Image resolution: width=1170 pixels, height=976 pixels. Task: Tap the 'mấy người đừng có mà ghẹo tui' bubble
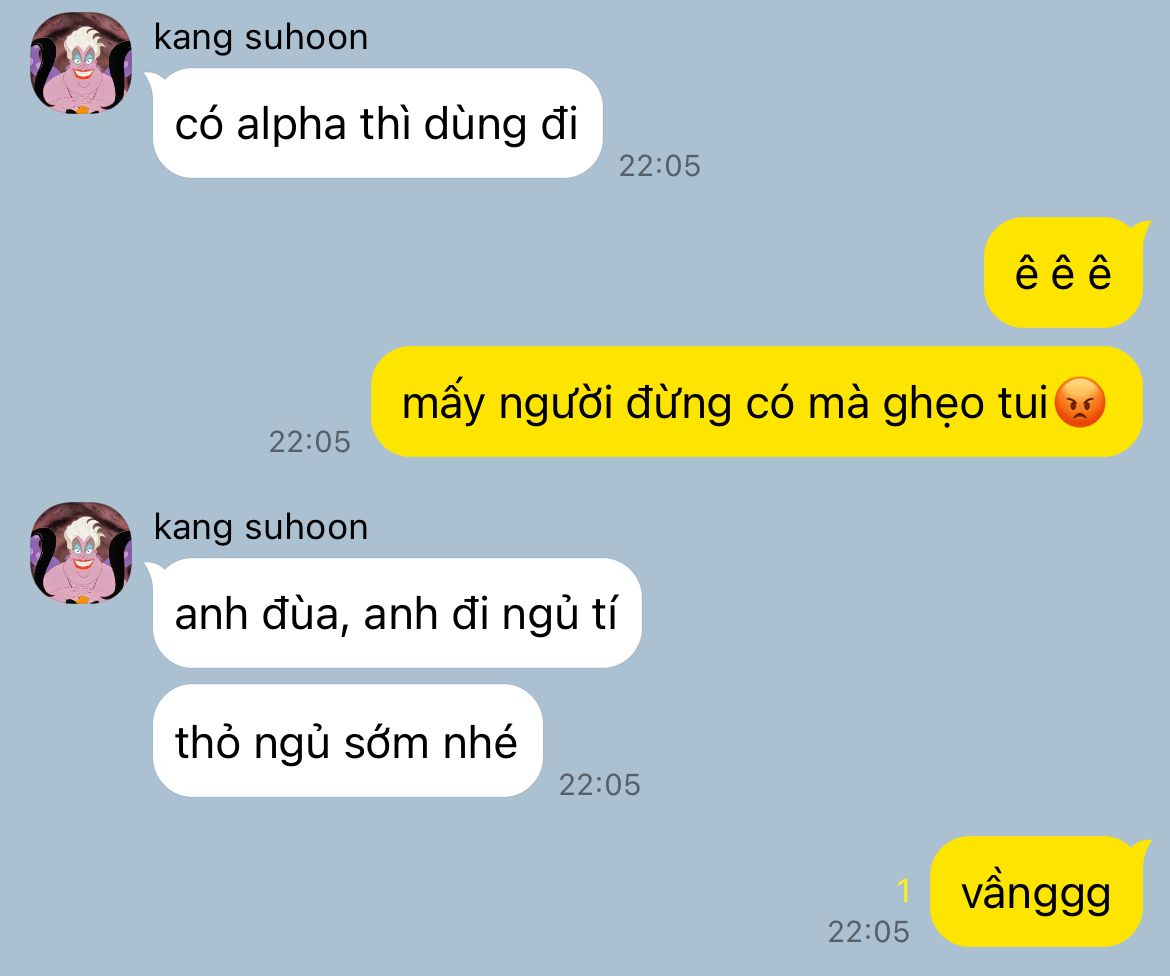coord(757,401)
